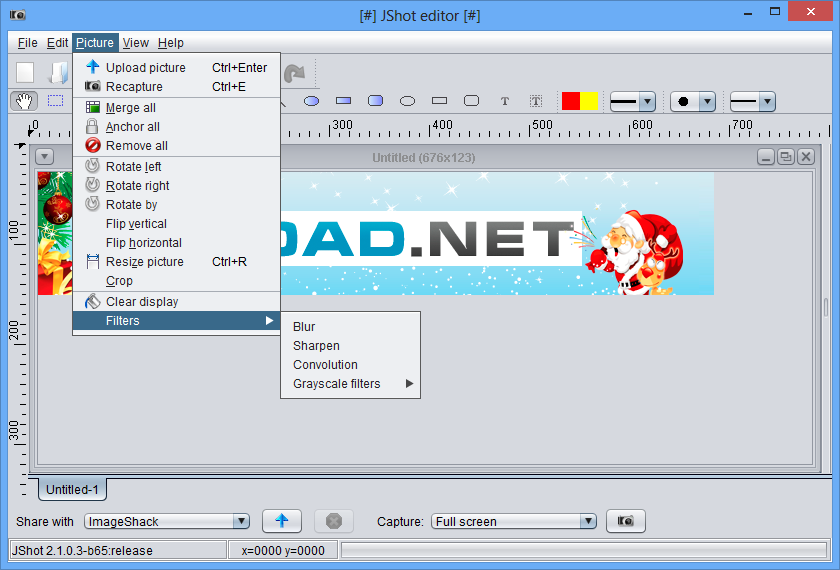This screenshot has width=840, height=570.
Task: Minimize the Untitled internal frame
Action: point(766,157)
